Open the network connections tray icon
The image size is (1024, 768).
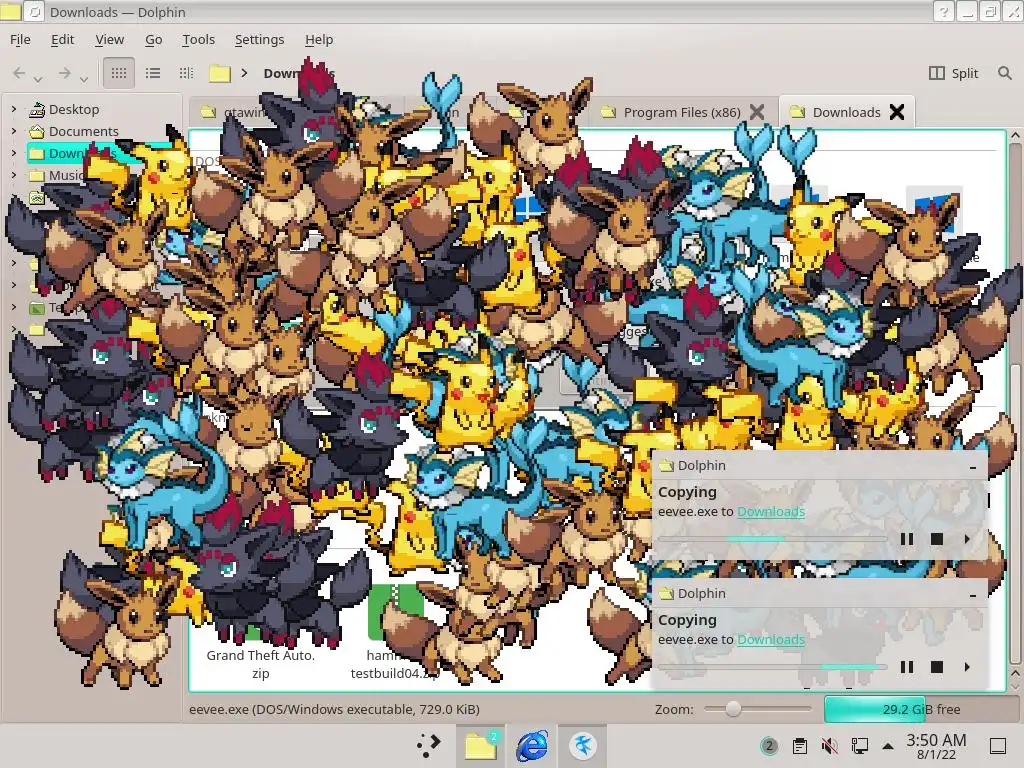[860, 746]
